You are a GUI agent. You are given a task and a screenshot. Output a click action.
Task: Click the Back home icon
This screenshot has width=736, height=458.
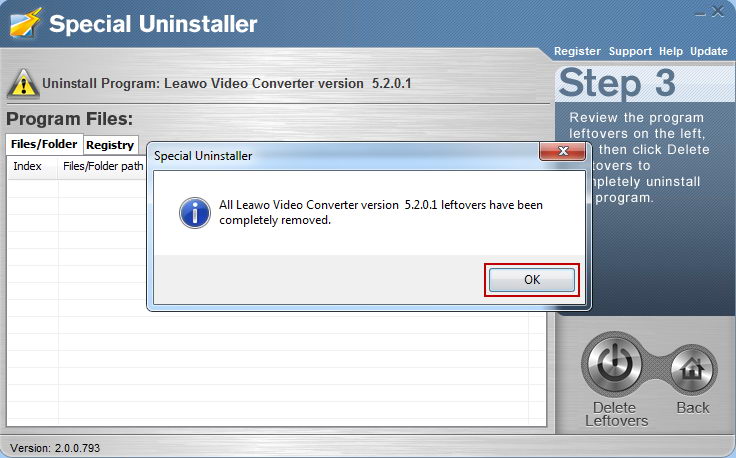click(692, 370)
